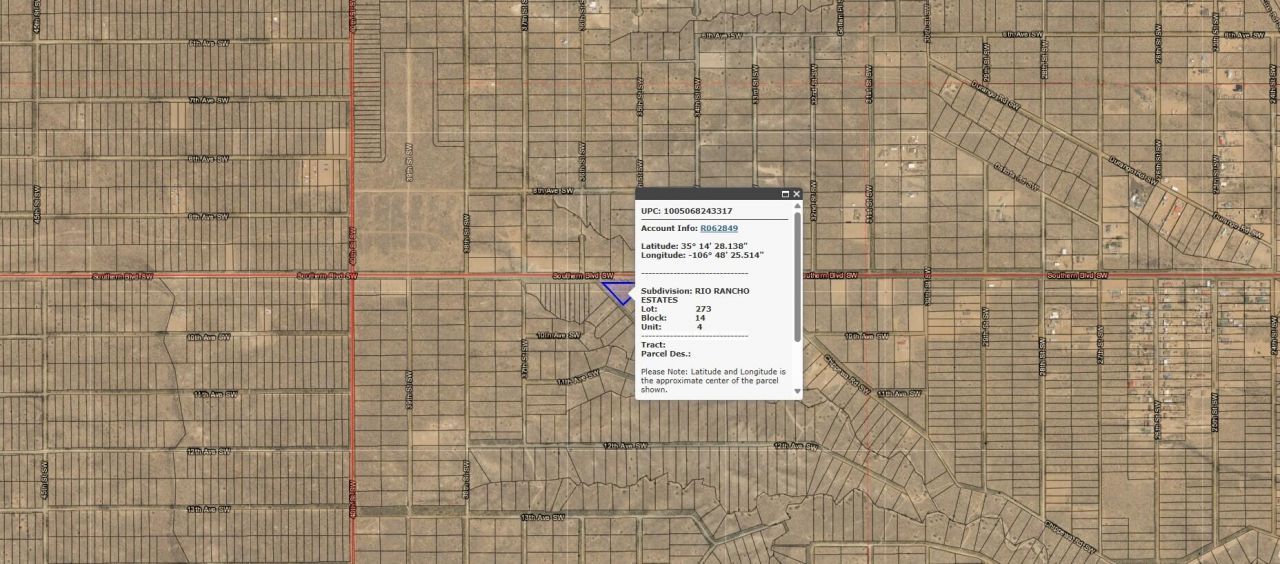Click the Tract field label in popup
Viewport: 1280px width, 564px height.
(652, 344)
